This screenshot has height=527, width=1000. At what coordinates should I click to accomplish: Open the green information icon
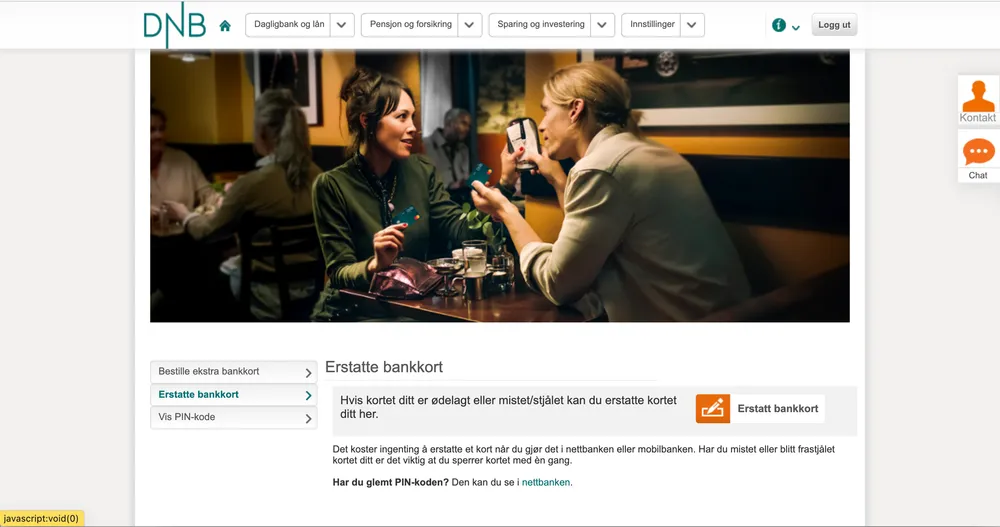tap(779, 25)
